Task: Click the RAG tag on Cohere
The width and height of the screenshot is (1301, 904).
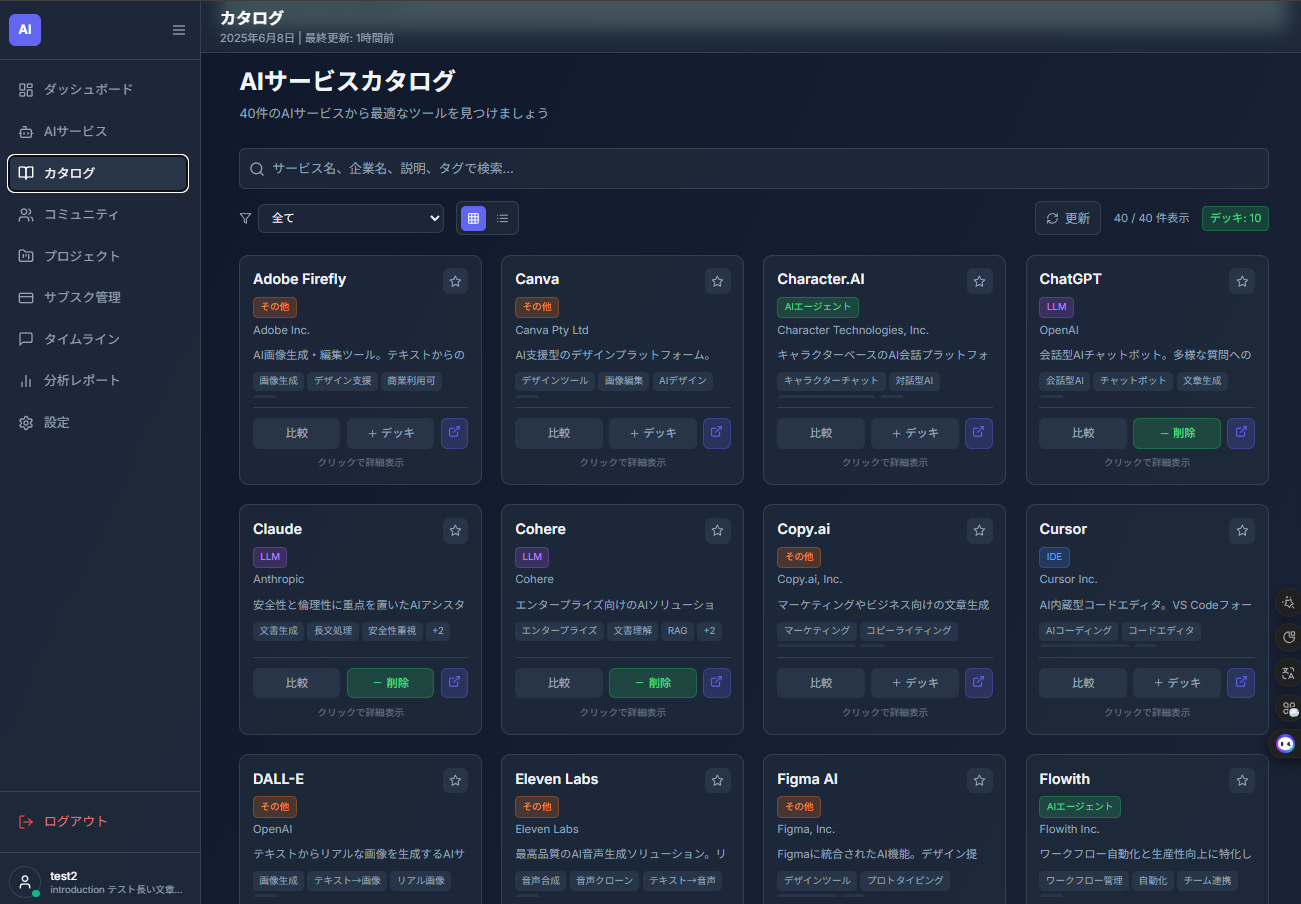Action: (x=678, y=631)
